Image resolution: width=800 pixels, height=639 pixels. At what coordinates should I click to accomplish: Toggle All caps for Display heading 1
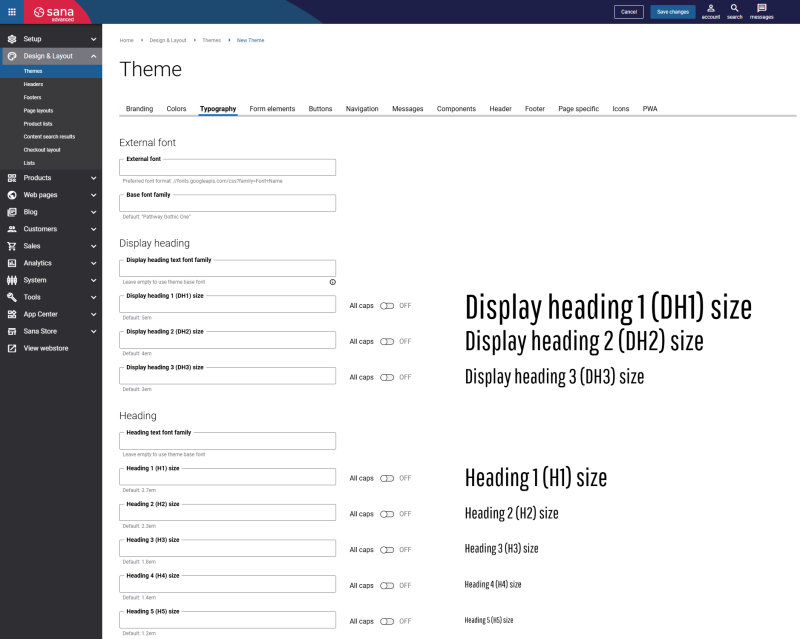tap(387, 306)
